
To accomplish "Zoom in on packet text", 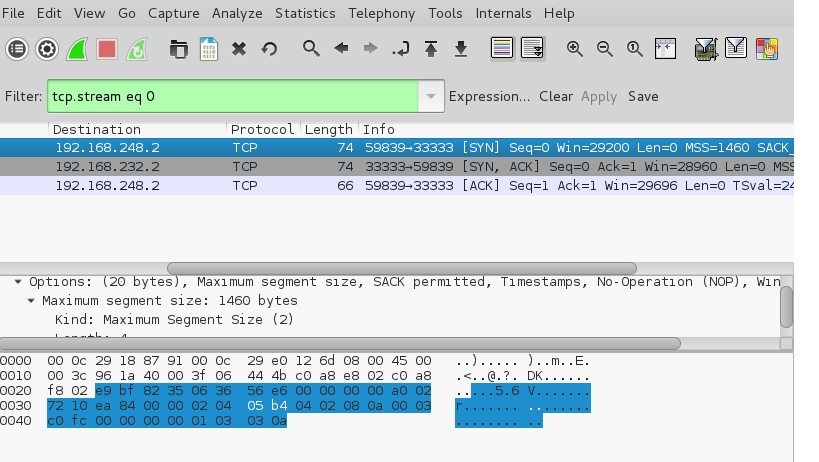I will pyautogui.click(x=575, y=48).
